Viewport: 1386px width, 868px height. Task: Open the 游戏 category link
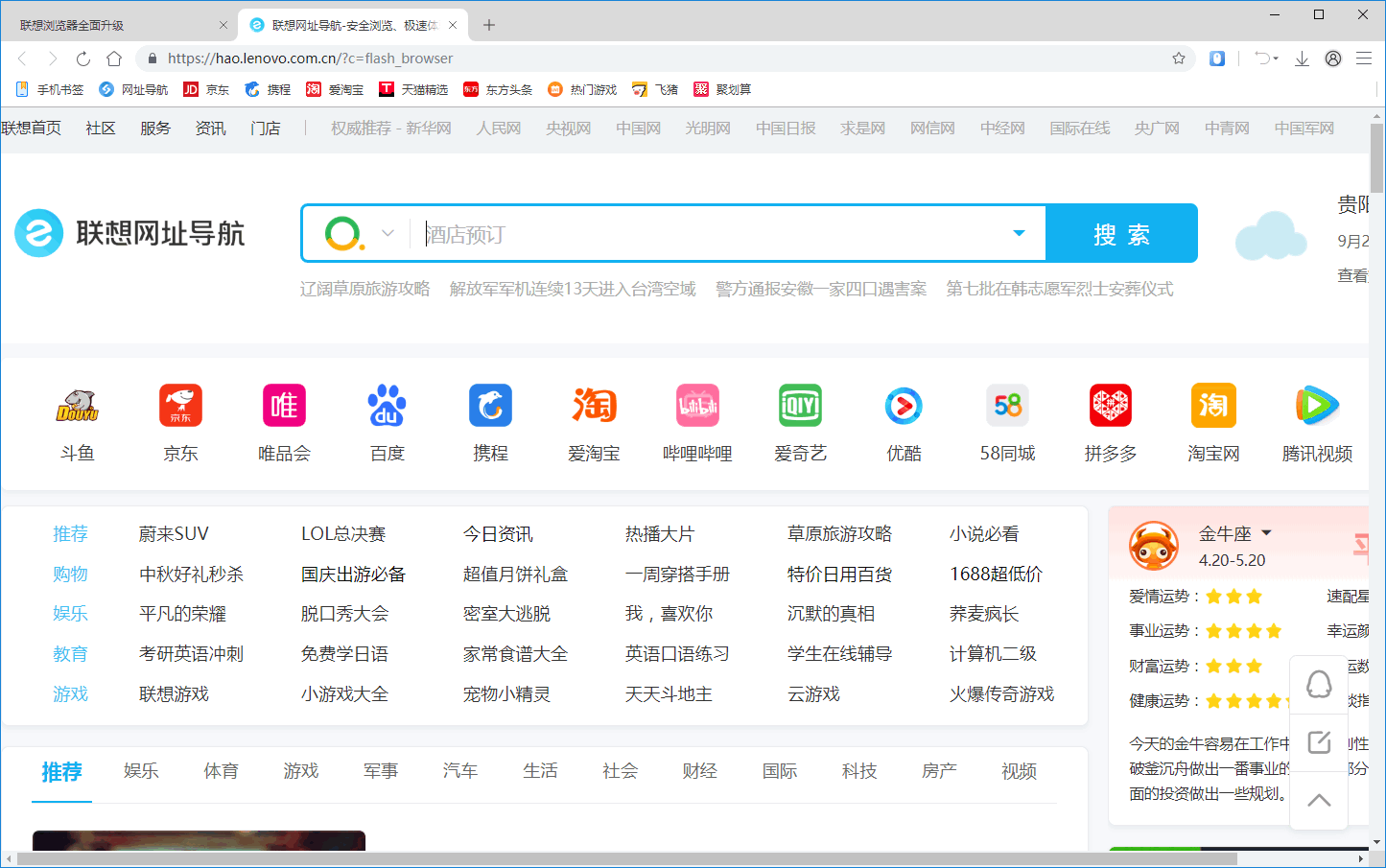coord(70,694)
